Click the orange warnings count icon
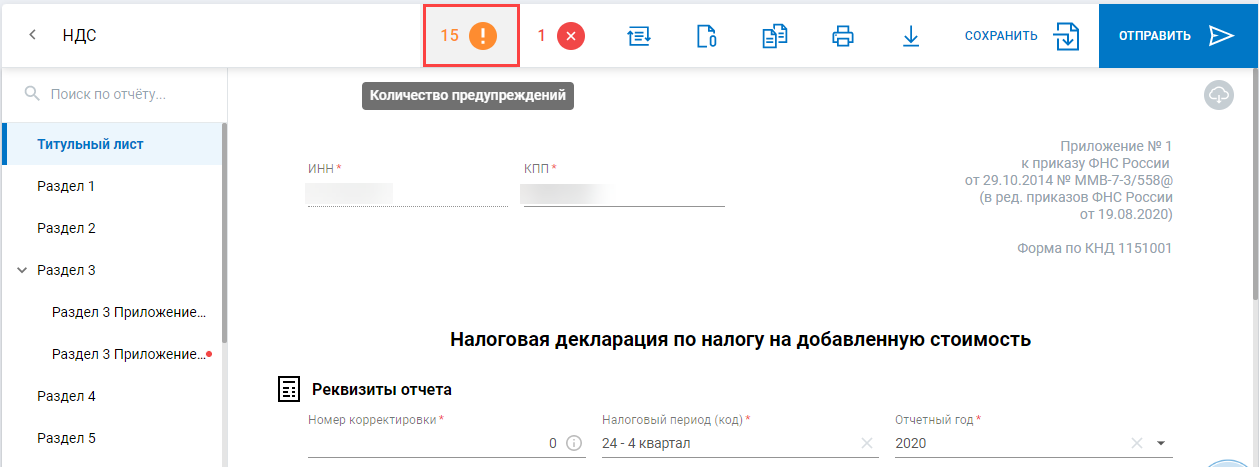Image resolution: width=1259 pixels, height=467 pixels. pos(482,36)
